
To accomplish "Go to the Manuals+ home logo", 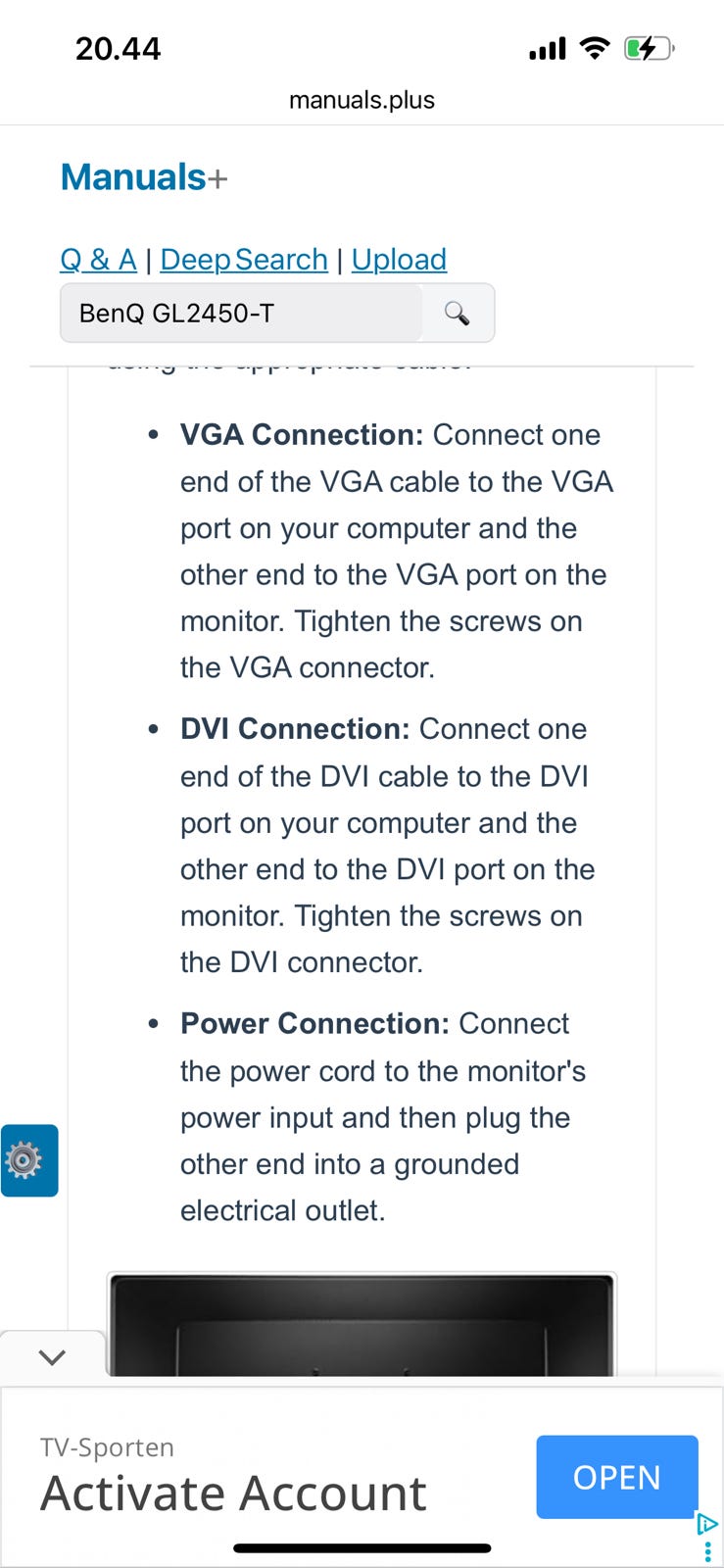I will (x=144, y=177).
